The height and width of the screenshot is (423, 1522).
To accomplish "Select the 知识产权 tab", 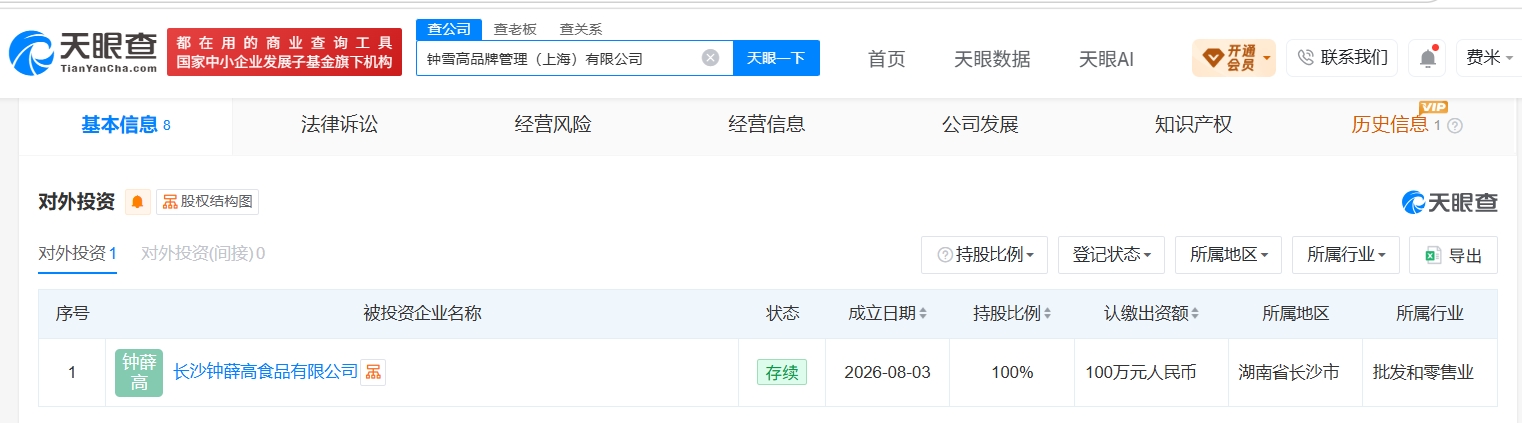I will tap(1193, 126).
